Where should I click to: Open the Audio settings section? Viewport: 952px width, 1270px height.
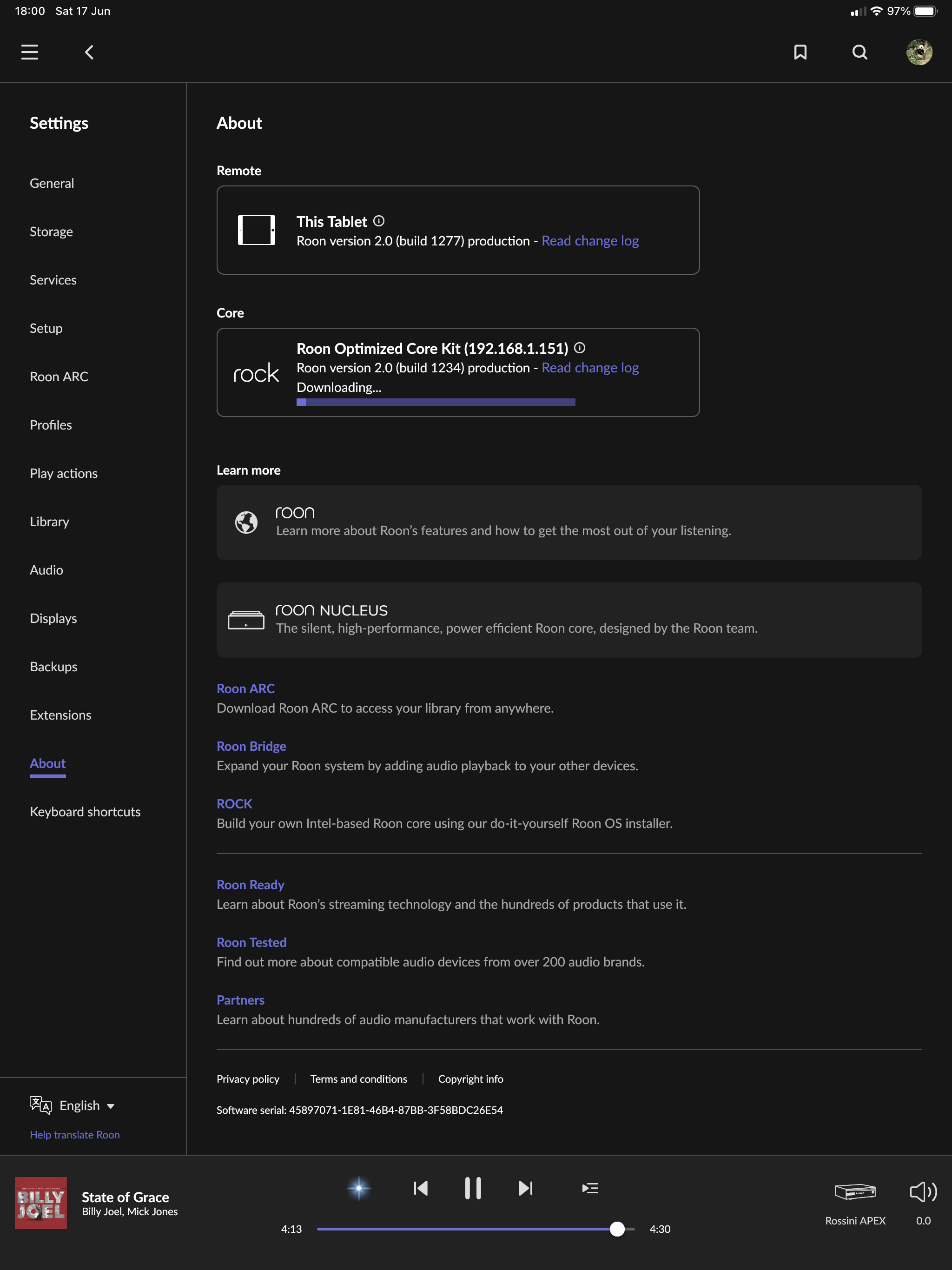point(46,569)
